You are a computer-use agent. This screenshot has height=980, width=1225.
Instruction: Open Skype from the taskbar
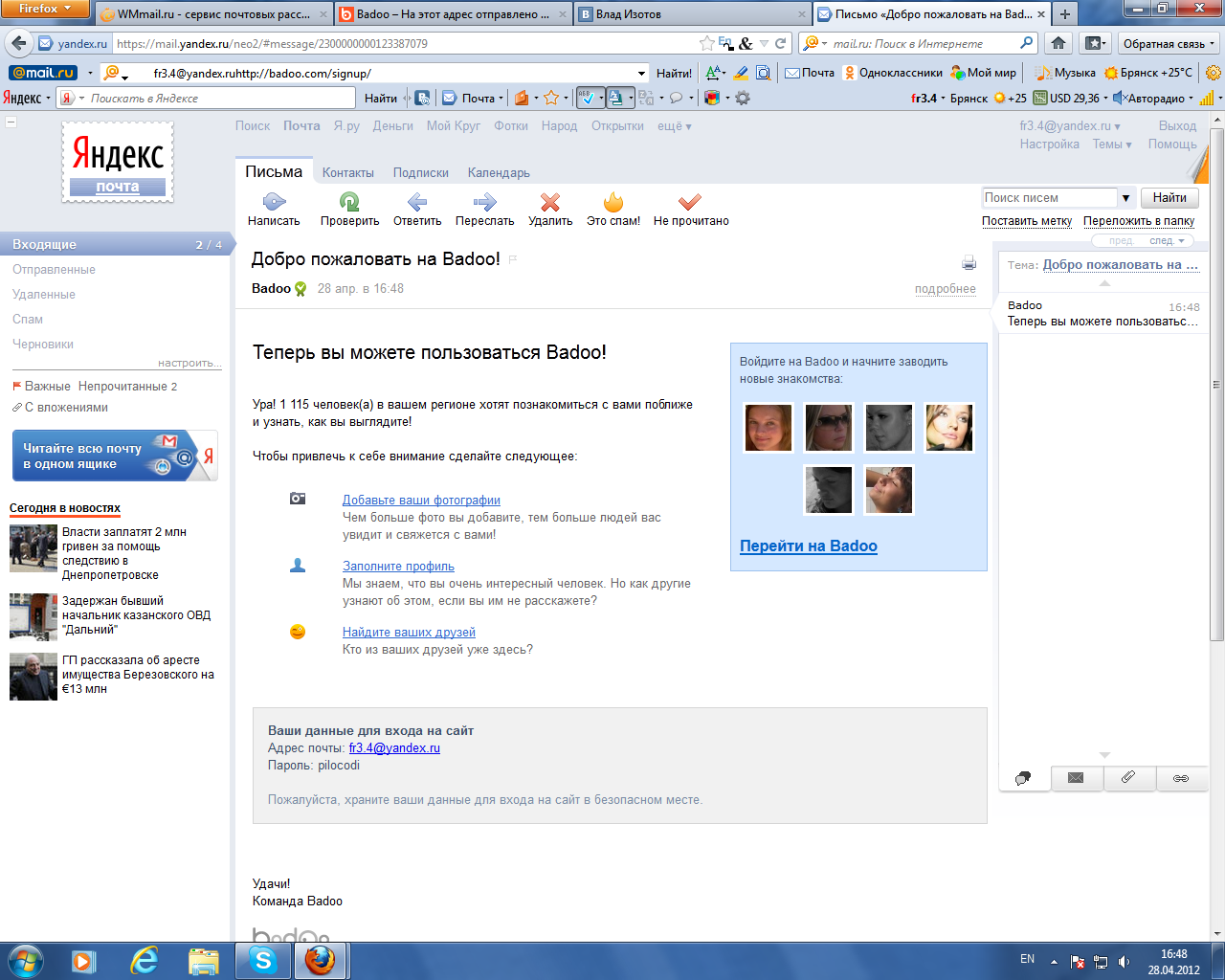[263, 960]
